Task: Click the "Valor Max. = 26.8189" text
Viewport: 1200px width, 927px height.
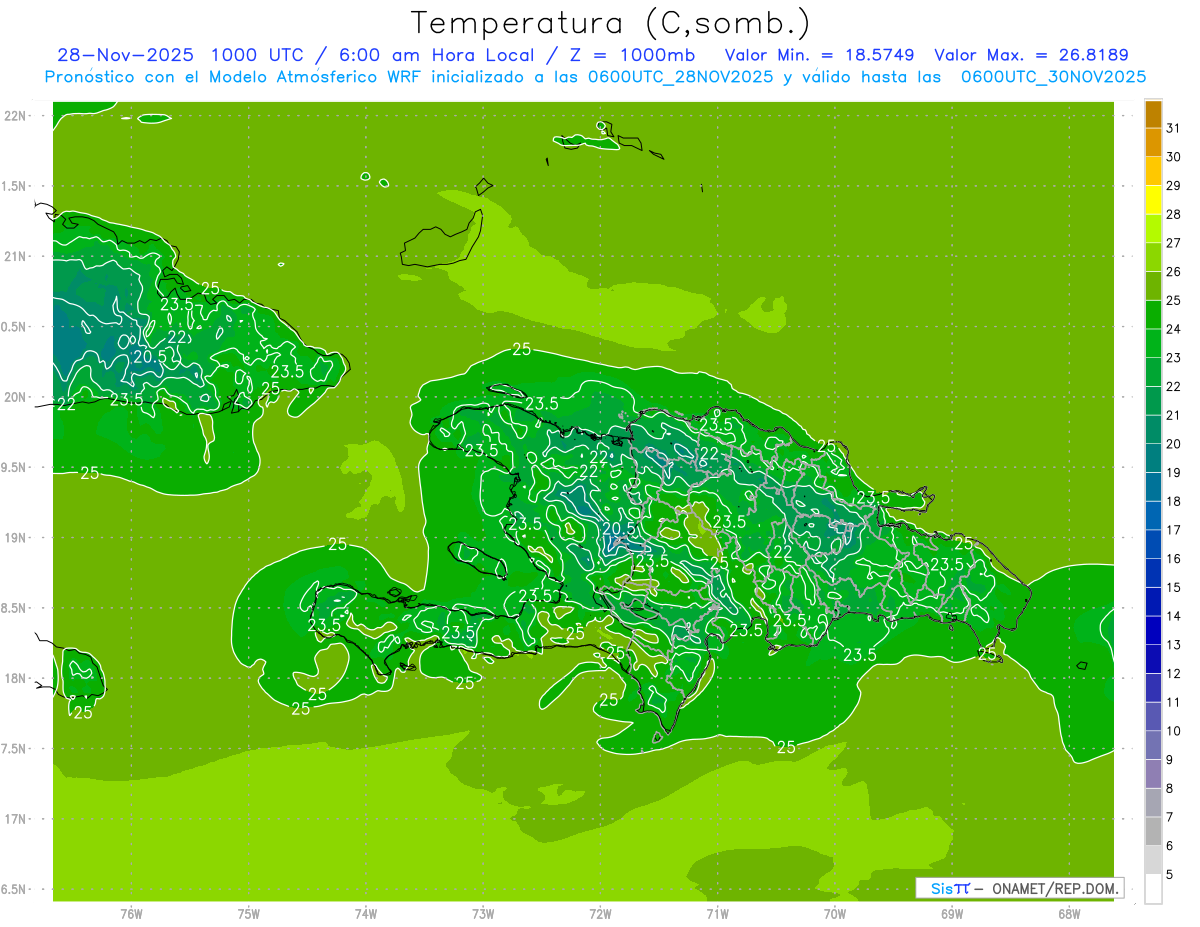Action: tap(1031, 55)
